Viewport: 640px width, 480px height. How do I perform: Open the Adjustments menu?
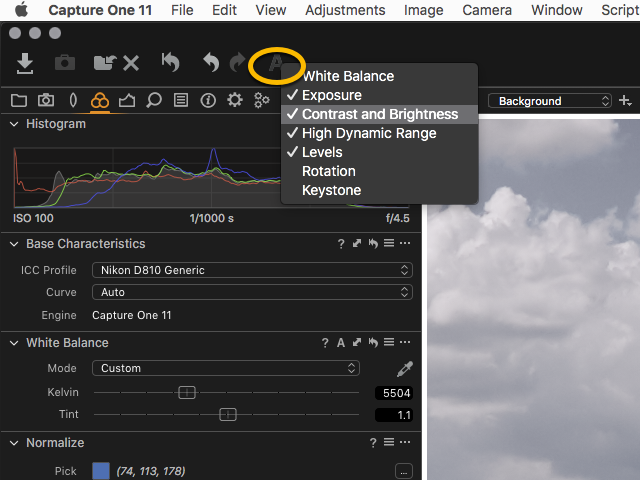coord(345,10)
